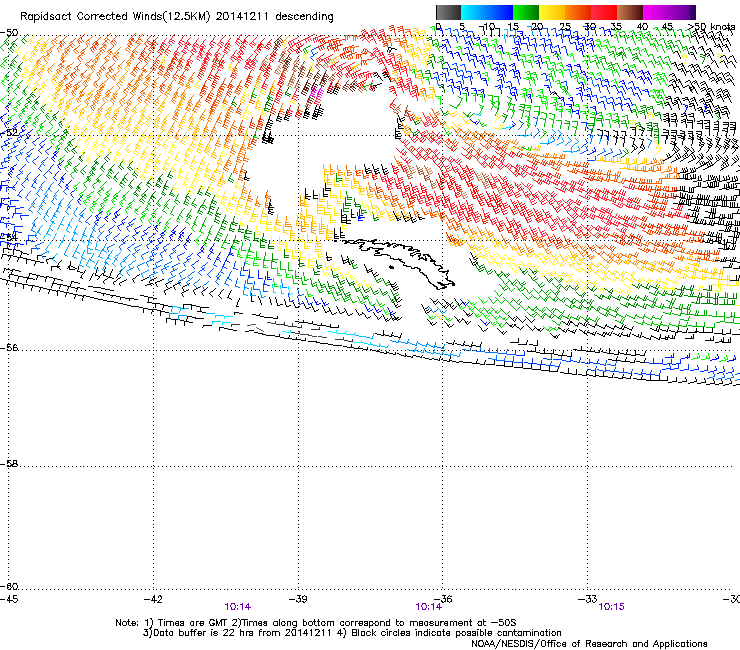This screenshot has height=650, width=740.
Task: Click the '45' legend scale label
Action: coord(667,26)
